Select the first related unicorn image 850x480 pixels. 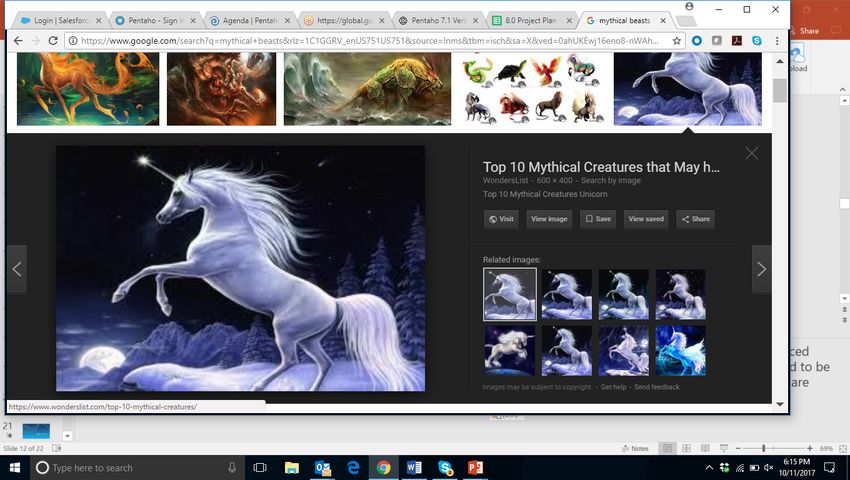click(510, 294)
